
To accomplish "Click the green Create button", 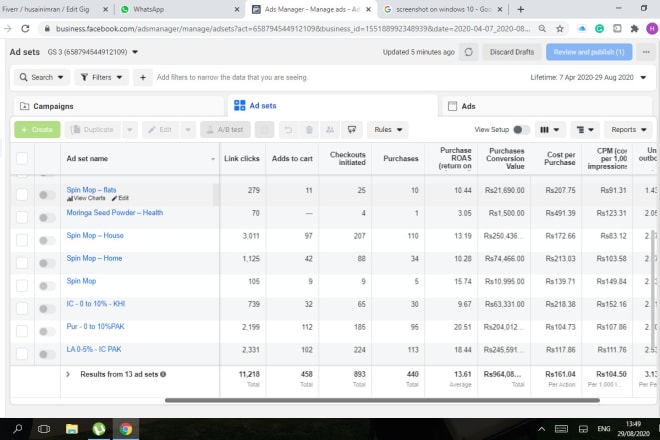I will coord(37,130).
